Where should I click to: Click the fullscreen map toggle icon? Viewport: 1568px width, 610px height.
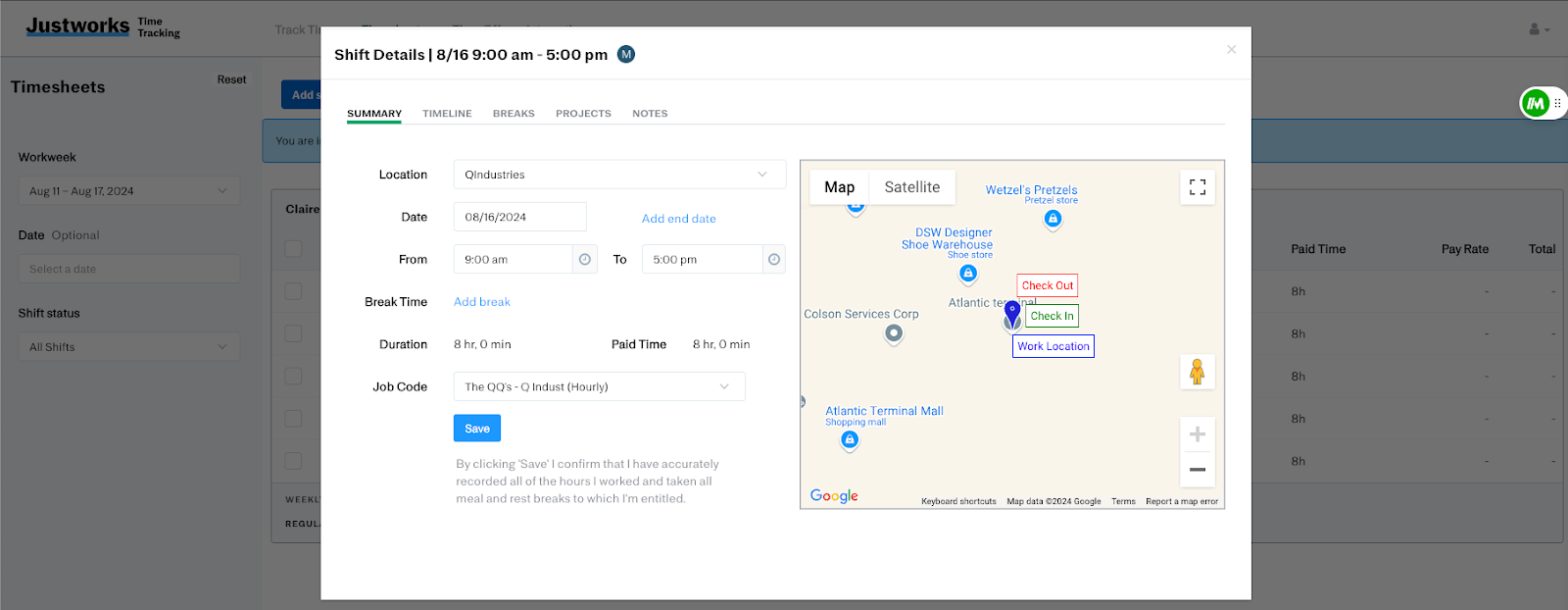click(x=1197, y=187)
